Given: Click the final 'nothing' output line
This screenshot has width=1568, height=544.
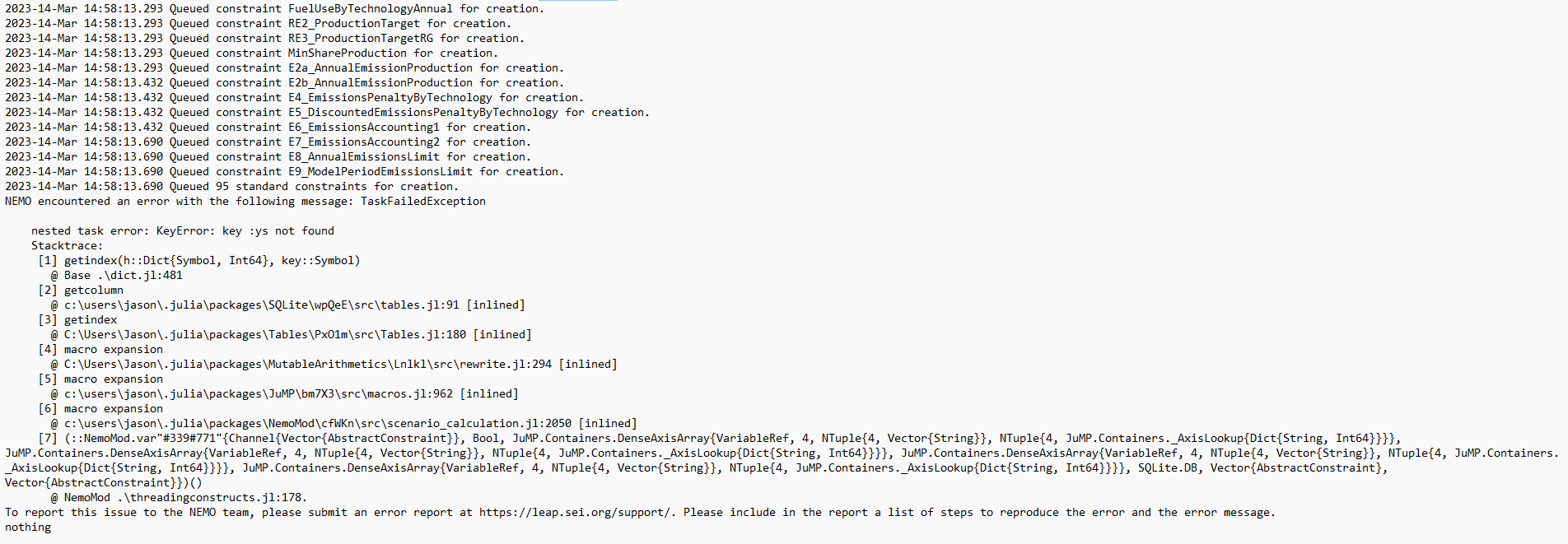Looking at the screenshot, I should [28, 528].
